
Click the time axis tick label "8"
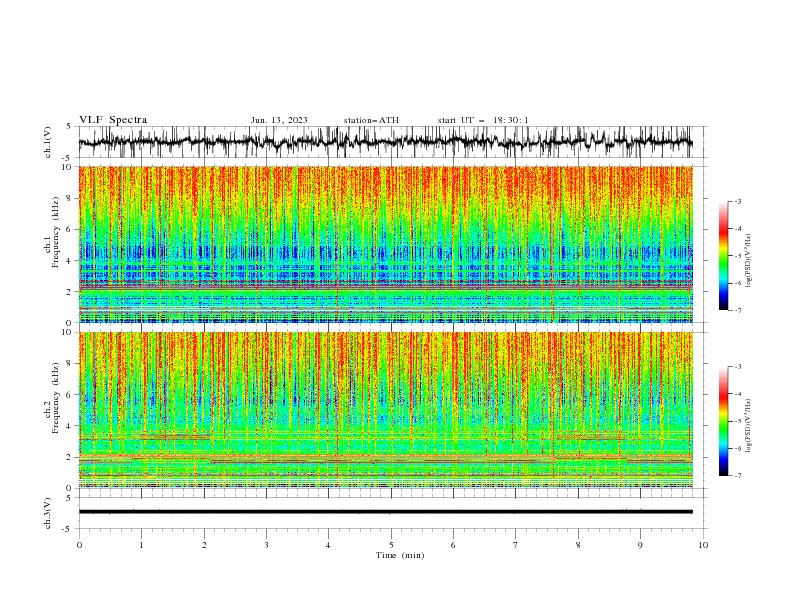pyautogui.click(x=578, y=545)
